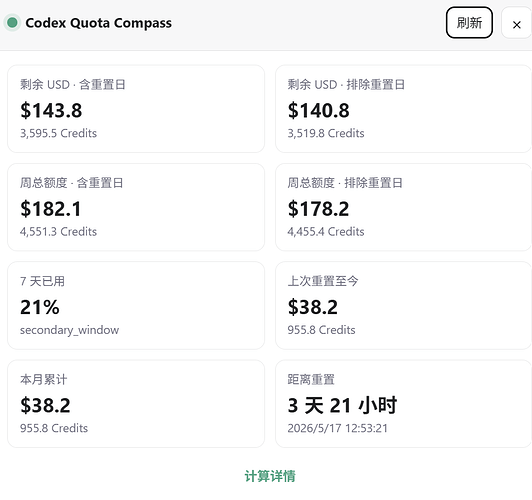Open the 周总额度 · 排除重置日 card

[x=403, y=207]
